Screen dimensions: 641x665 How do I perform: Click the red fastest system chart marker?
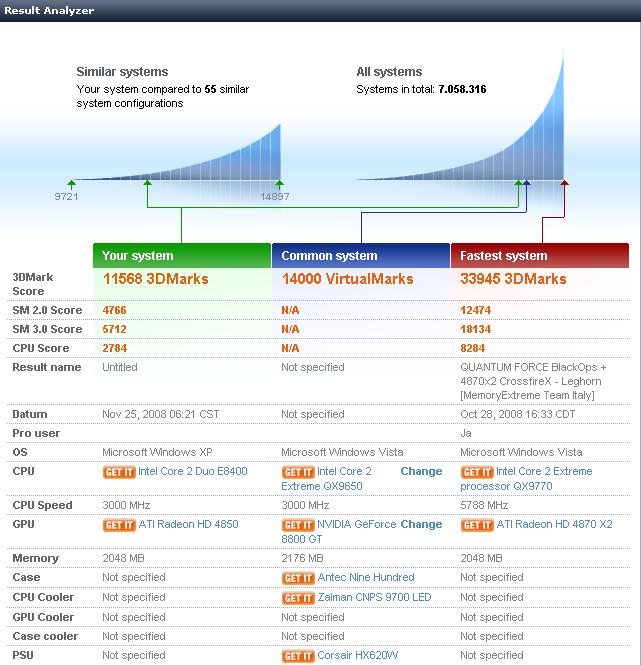[564, 183]
